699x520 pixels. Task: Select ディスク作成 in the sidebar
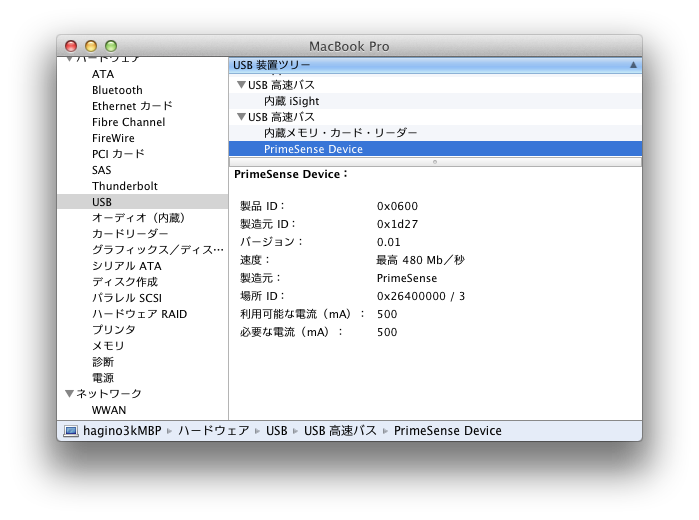pyautogui.click(x=125, y=282)
